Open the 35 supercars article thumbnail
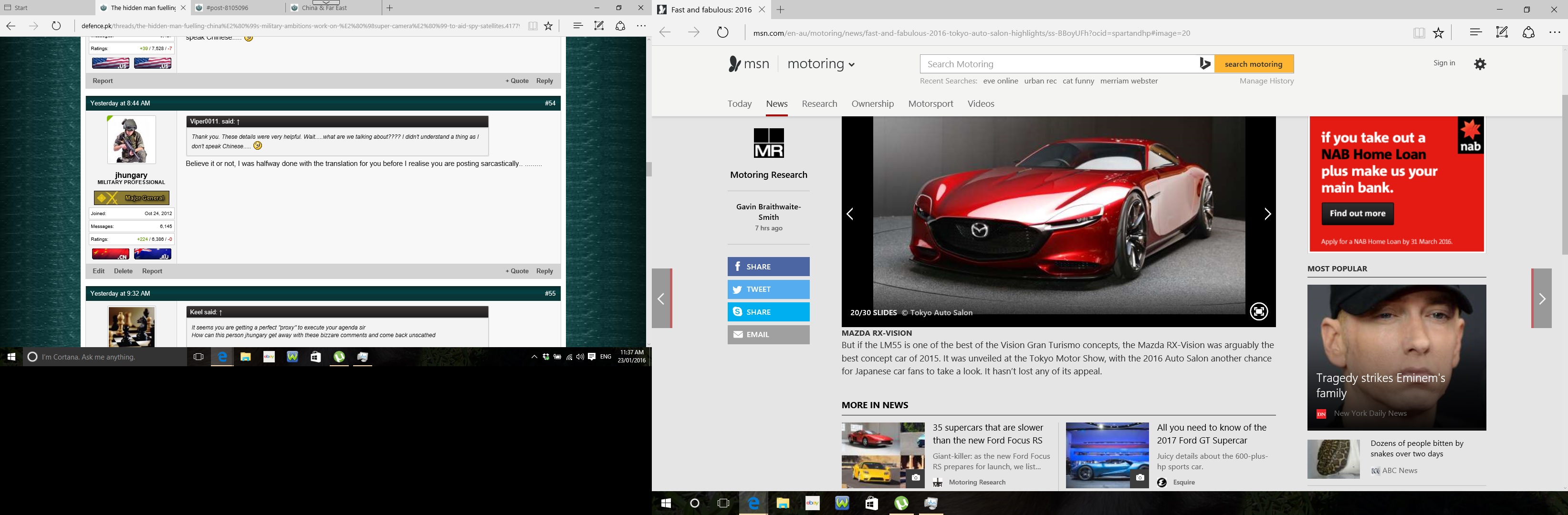Image resolution: width=1568 pixels, height=515 pixels. coord(883,455)
